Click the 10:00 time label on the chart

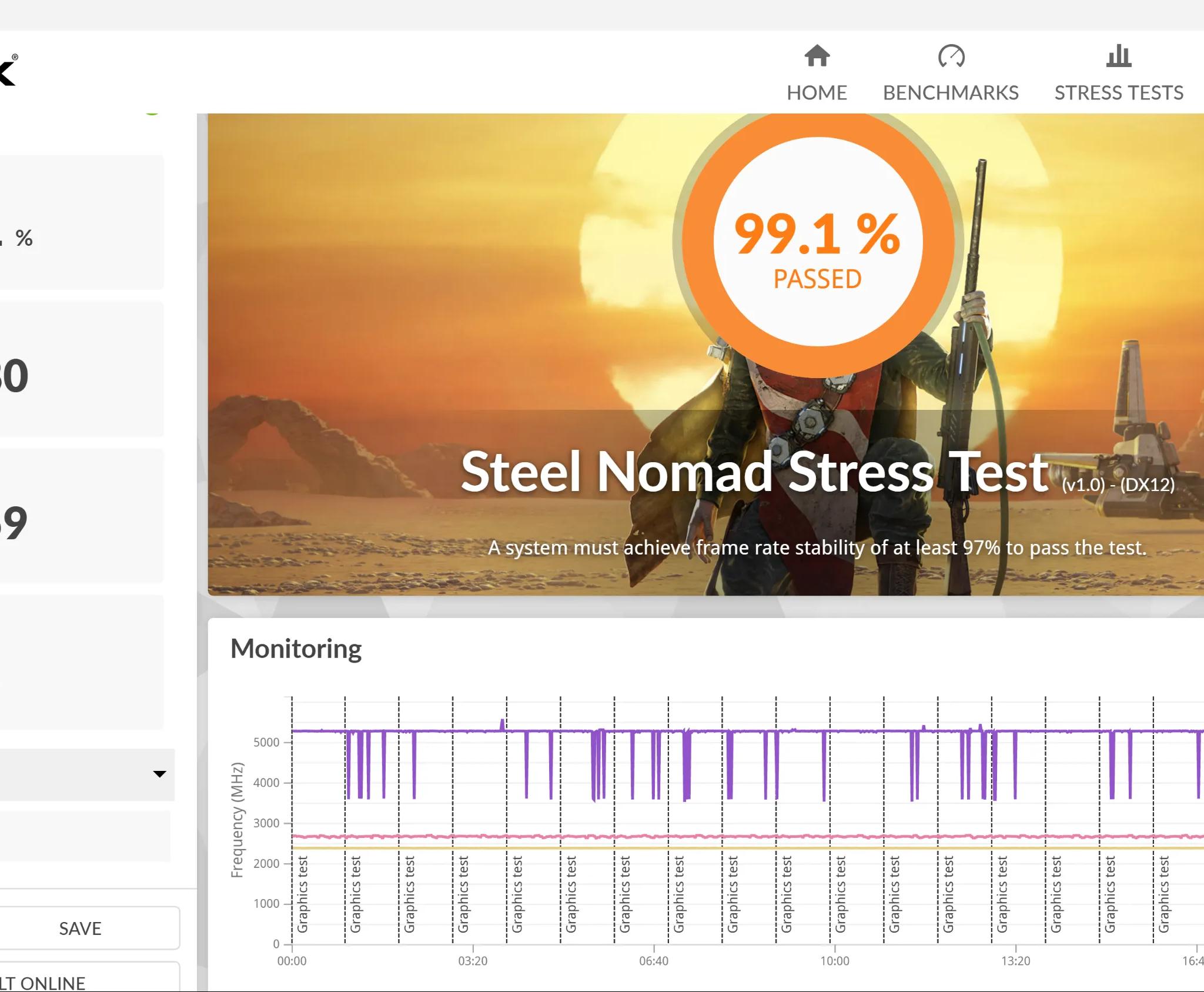click(x=835, y=961)
